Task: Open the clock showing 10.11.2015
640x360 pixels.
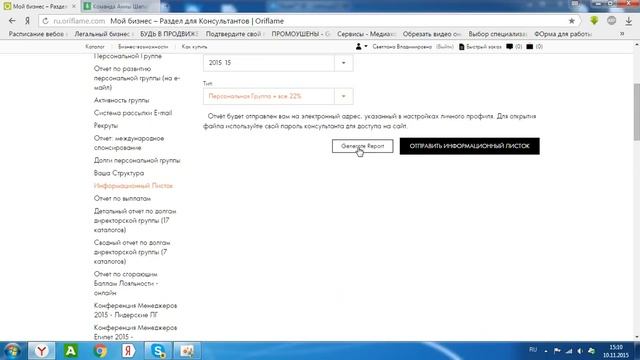Action: click(x=616, y=351)
